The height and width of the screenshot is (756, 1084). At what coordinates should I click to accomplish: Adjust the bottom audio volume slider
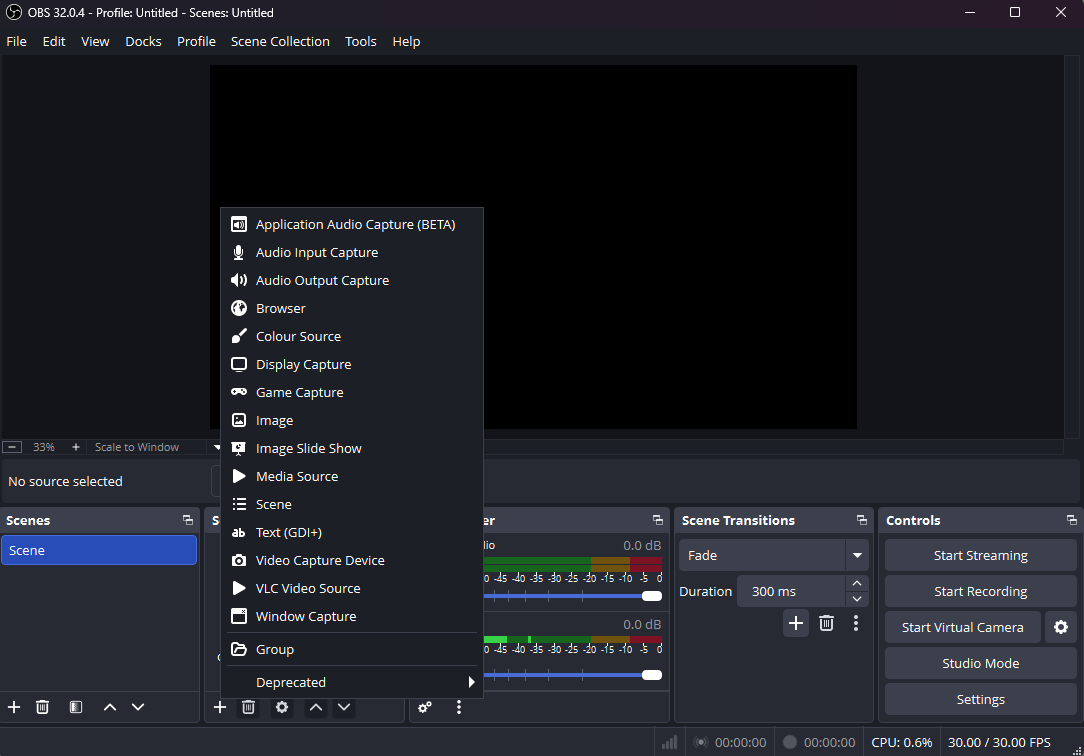(651, 675)
